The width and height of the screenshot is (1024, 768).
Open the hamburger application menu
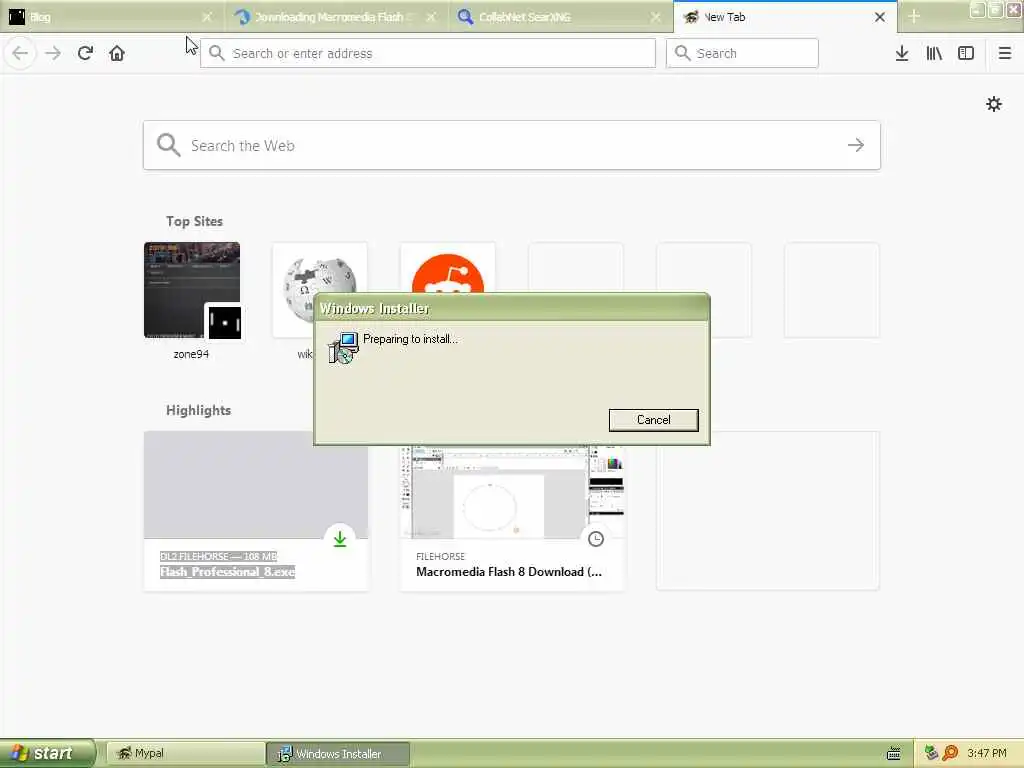point(1004,53)
